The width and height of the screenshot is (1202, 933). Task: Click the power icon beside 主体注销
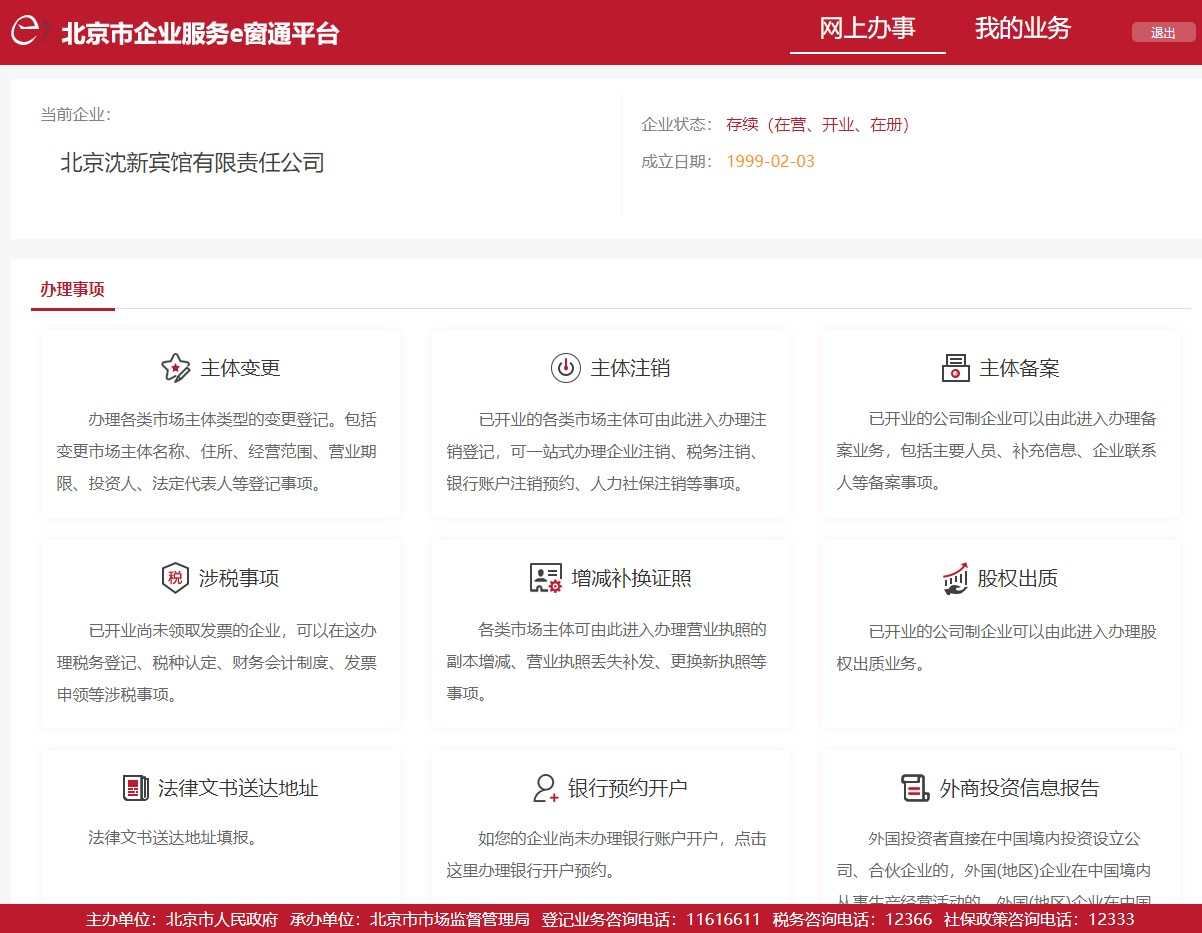tap(565, 368)
